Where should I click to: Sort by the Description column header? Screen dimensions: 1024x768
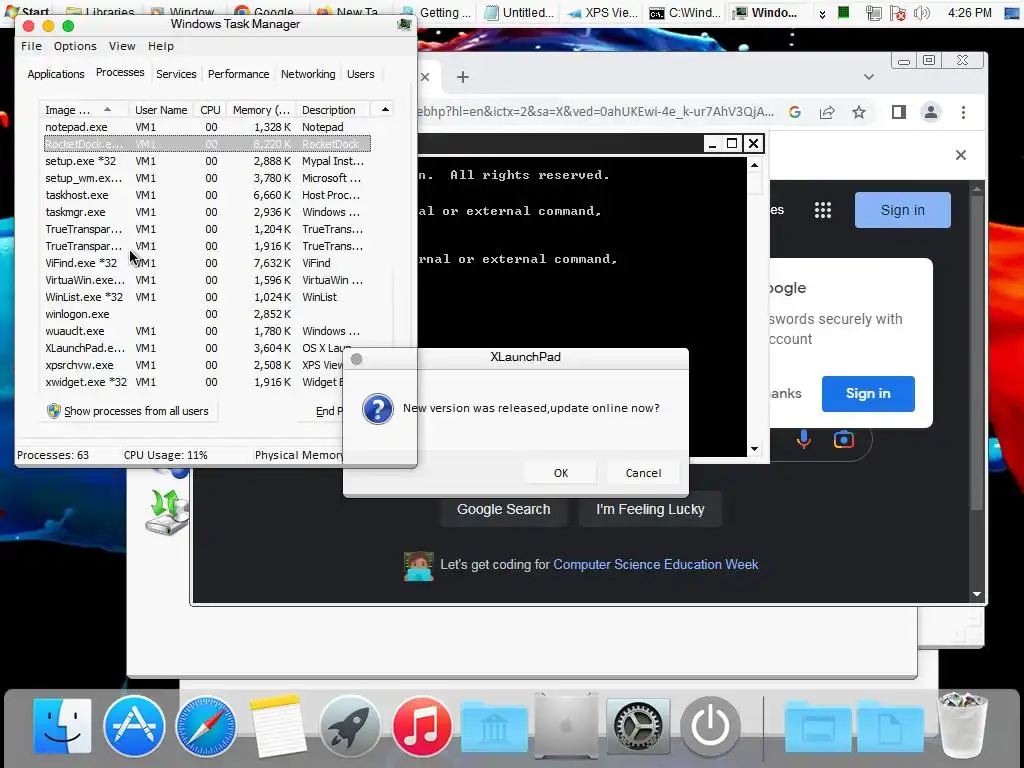click(333, 110)
